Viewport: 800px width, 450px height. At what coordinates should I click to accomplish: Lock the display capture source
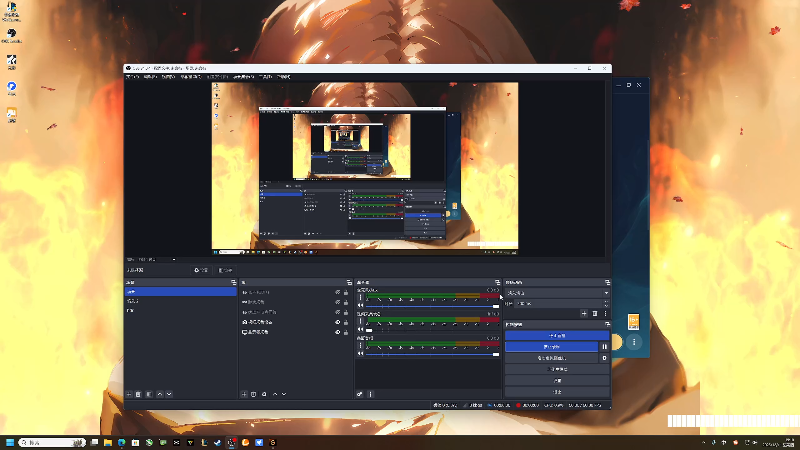click(346, 332)
